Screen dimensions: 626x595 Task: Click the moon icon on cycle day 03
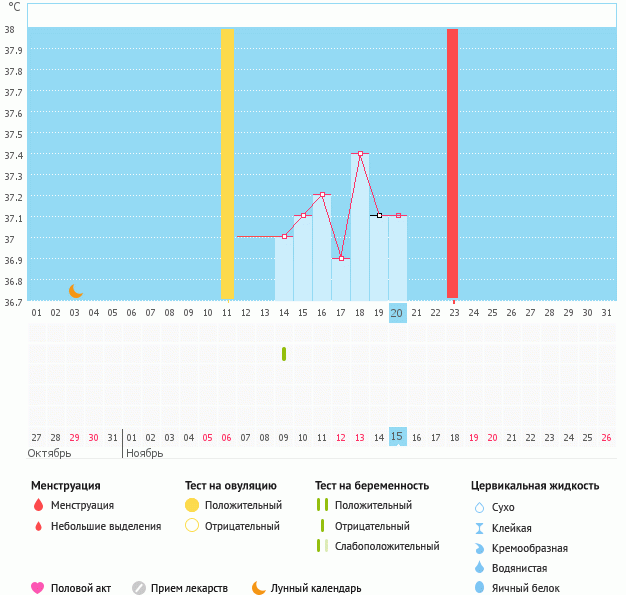75,291
